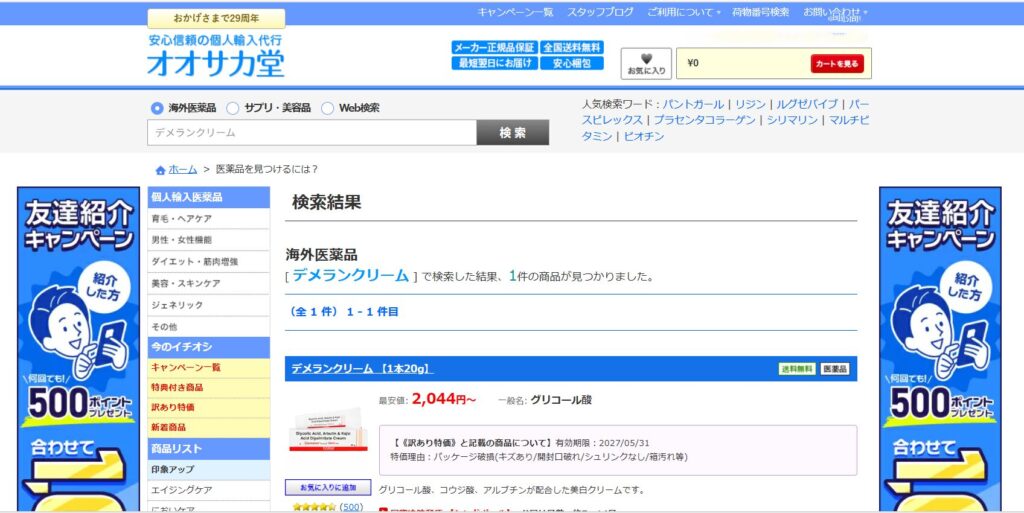The height and width of the screenshot is (513, 1024).
Task: Select the Web検索 radio button
Action: [327, 108]
